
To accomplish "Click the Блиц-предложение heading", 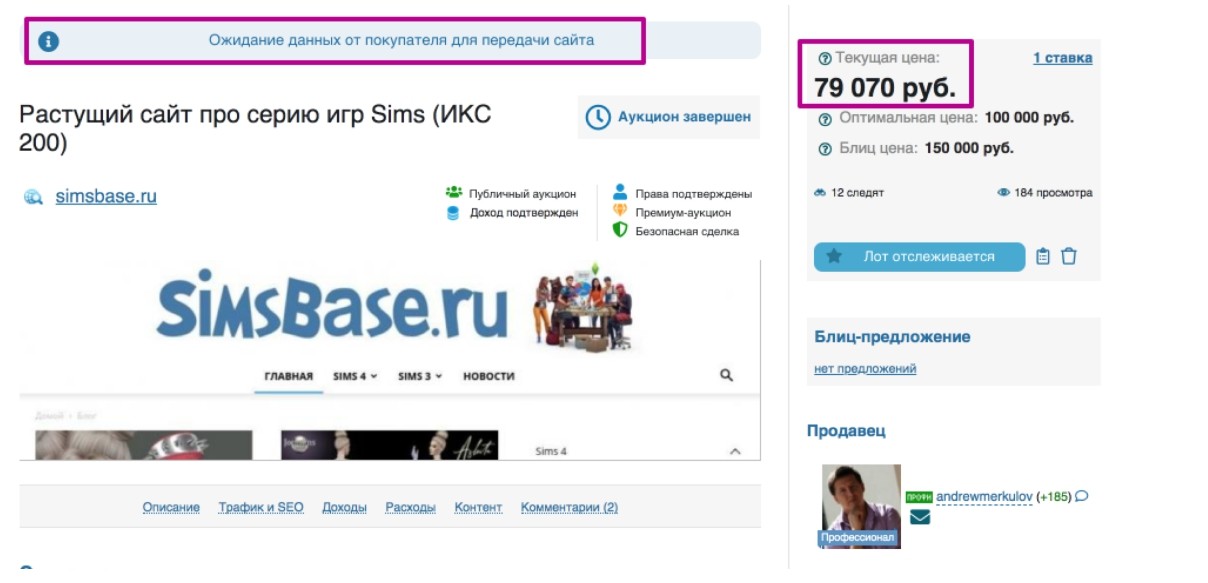I will [893, 337].
